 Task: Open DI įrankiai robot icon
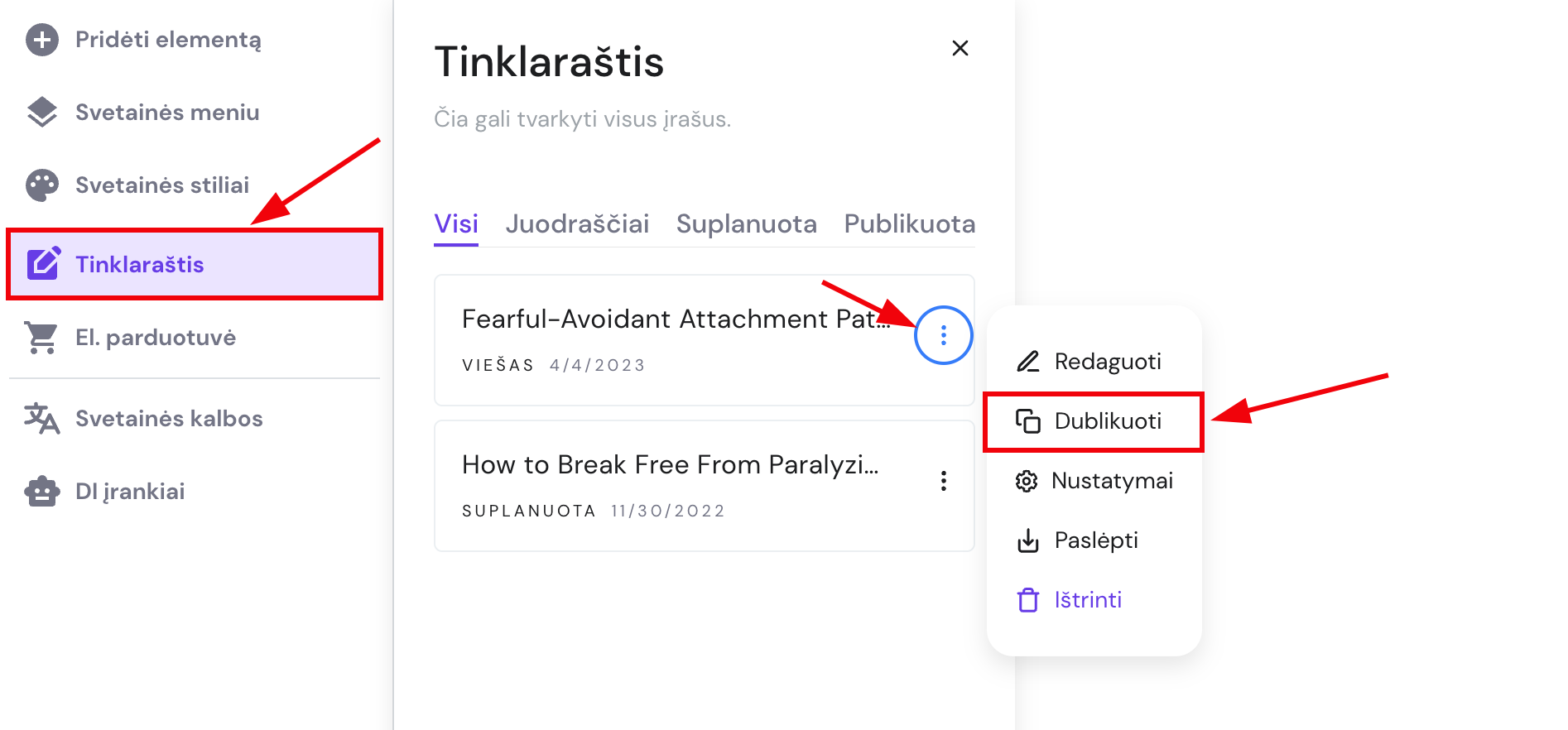tap(42, 491)
